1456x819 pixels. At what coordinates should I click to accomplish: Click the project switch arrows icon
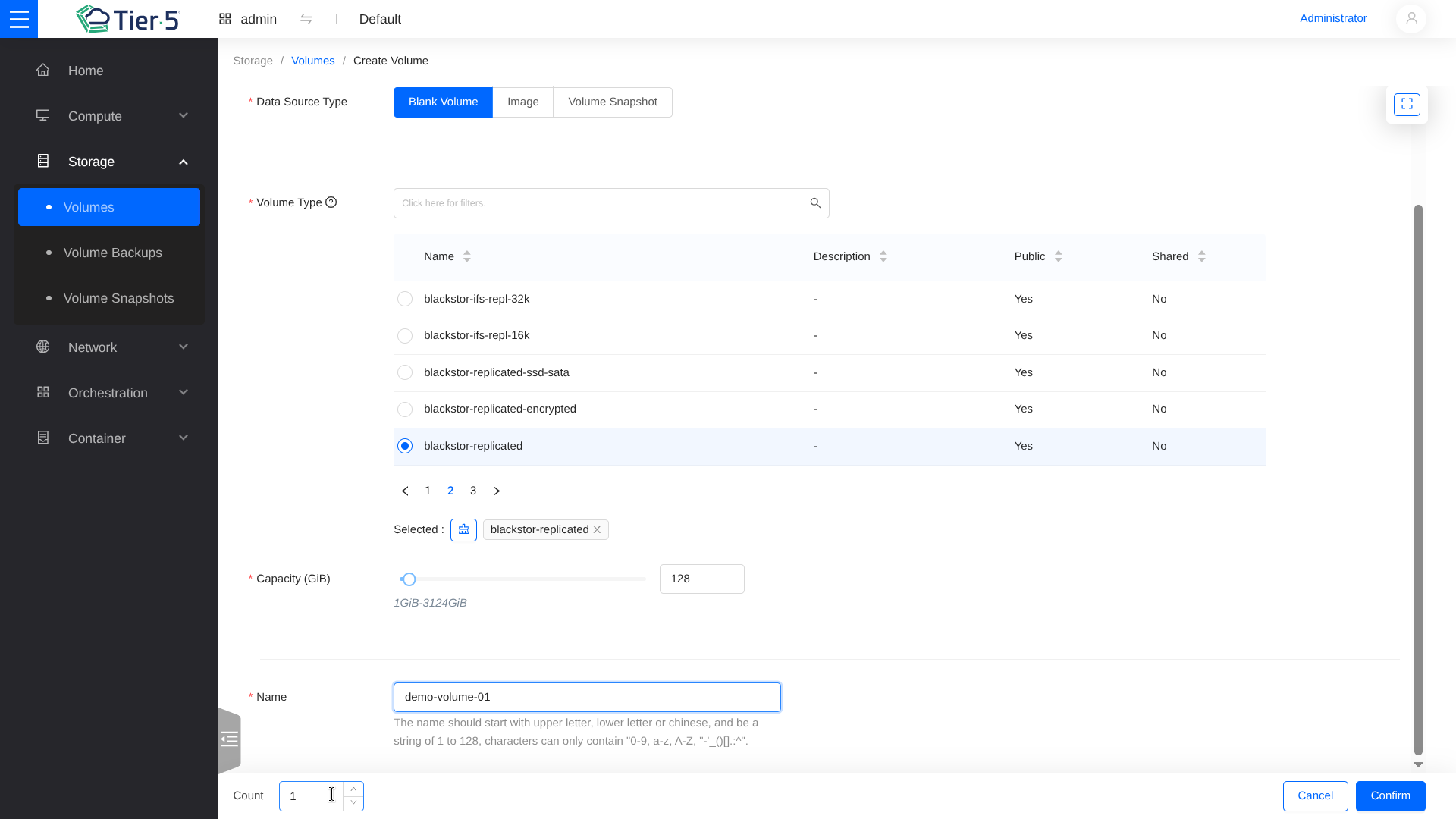(x=306, y=19)
